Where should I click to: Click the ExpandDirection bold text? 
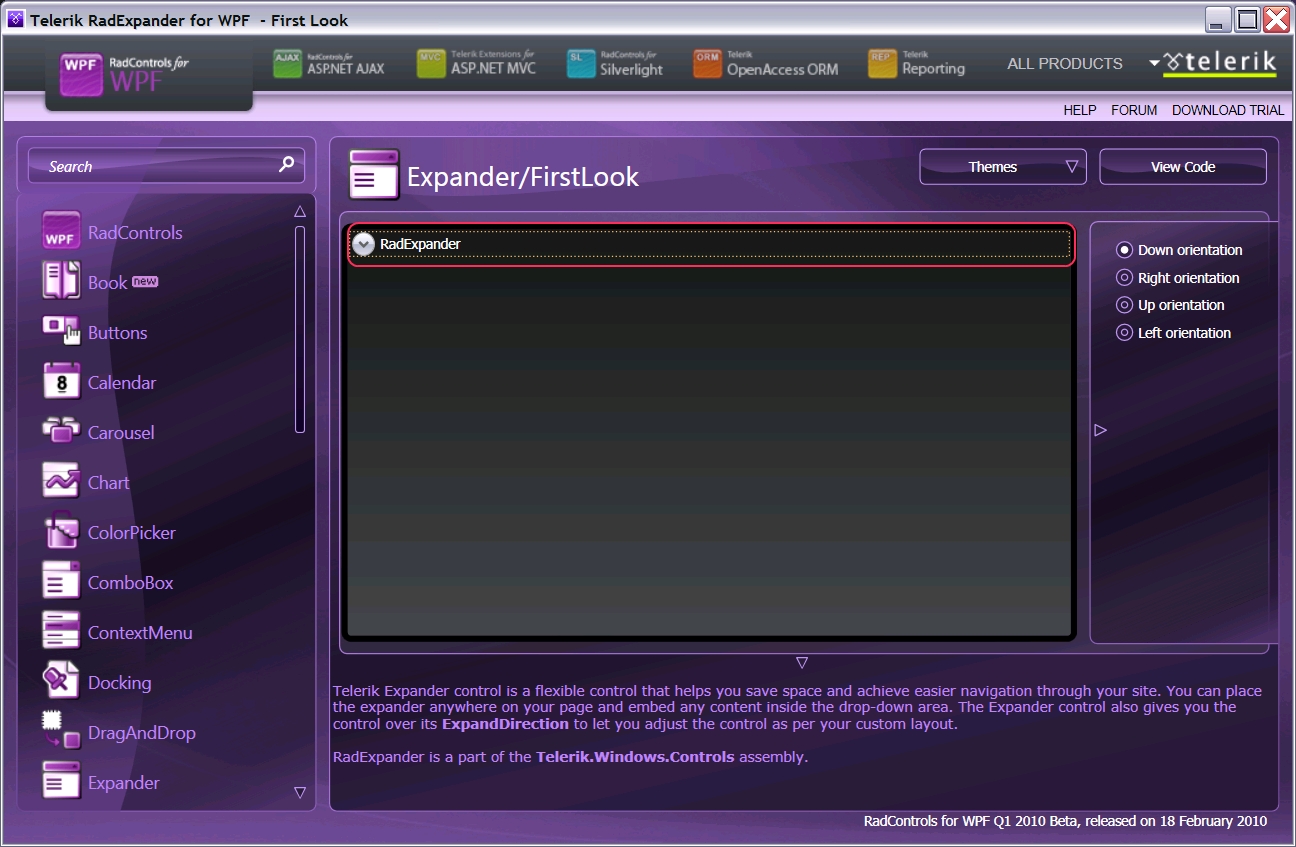(x=505, y=724)
